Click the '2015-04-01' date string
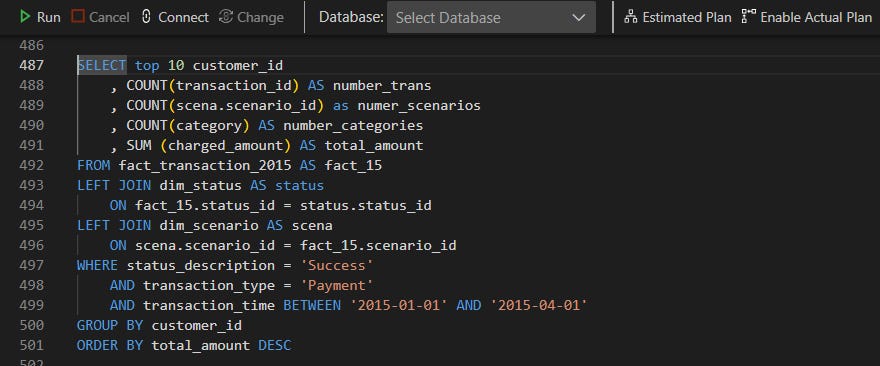 coord(539,305)
